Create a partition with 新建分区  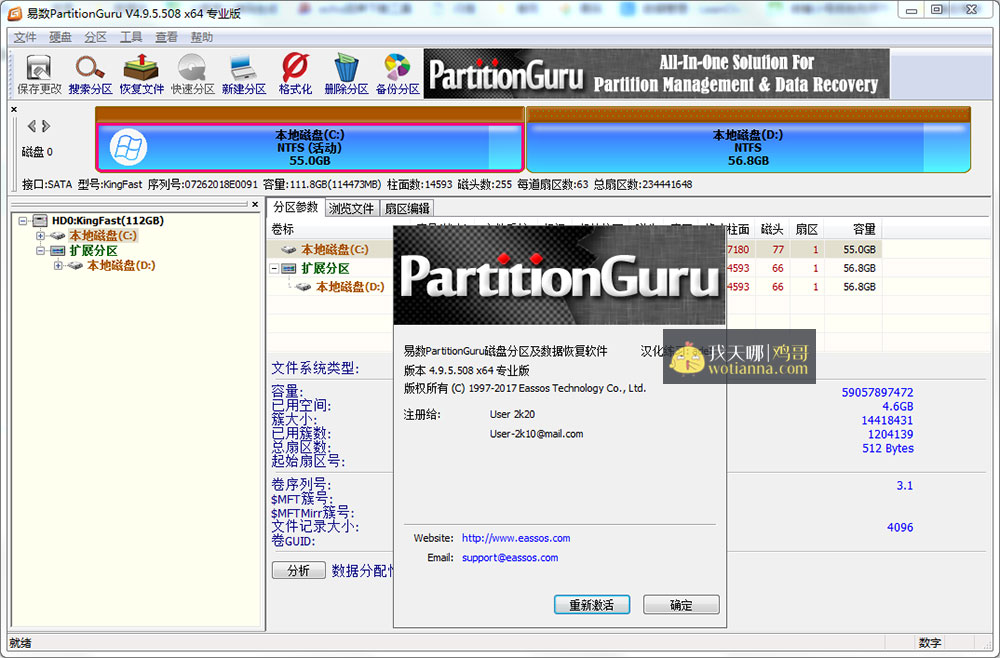[x=244, y=75]
